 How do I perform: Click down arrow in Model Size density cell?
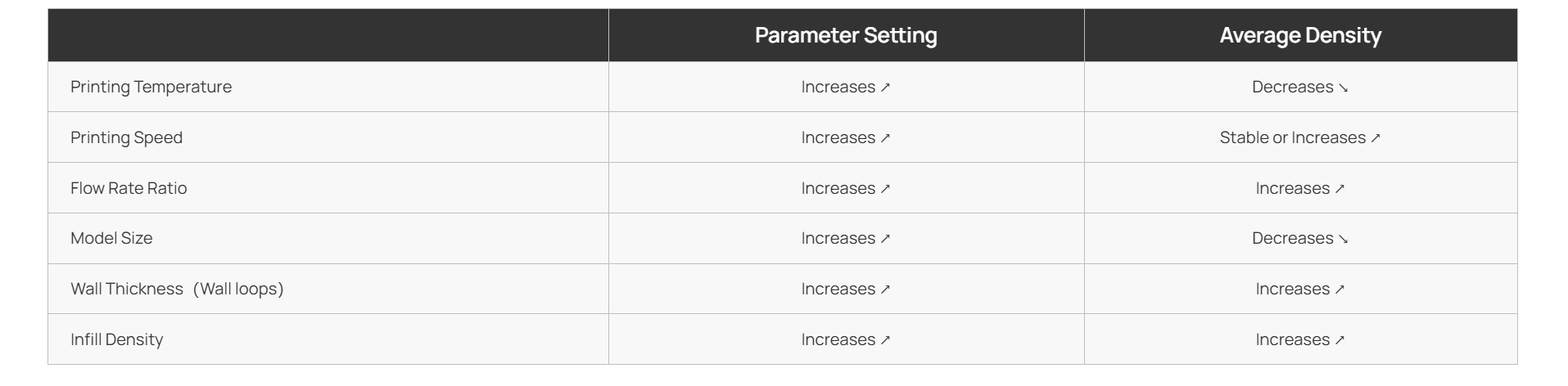coord(1343,239)
